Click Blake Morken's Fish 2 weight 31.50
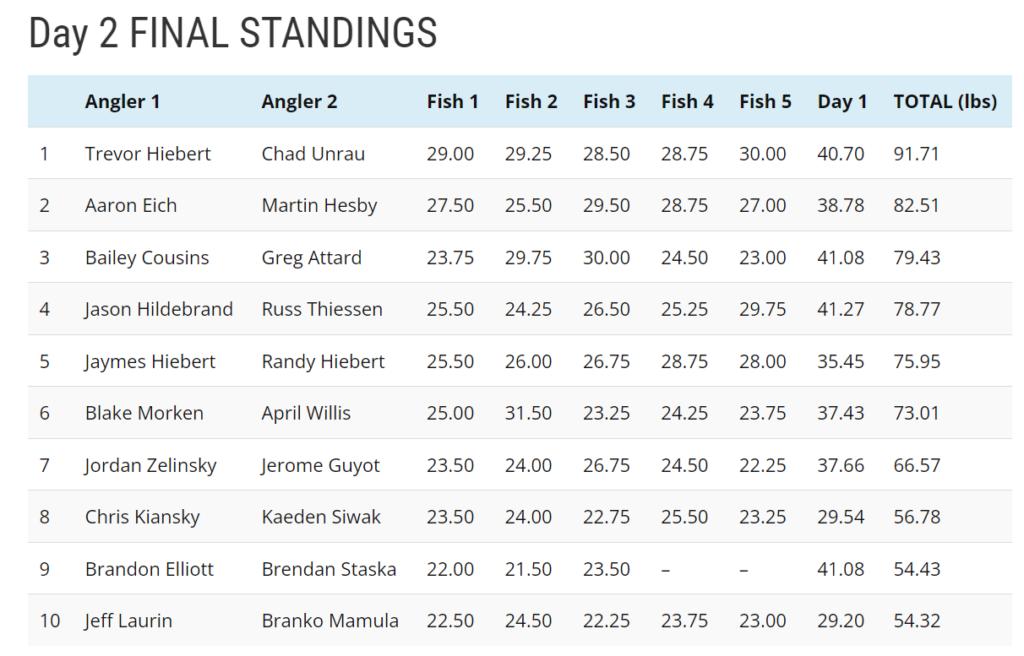The height and width of the screenshot is (656, 1024). tap(528, 414)
